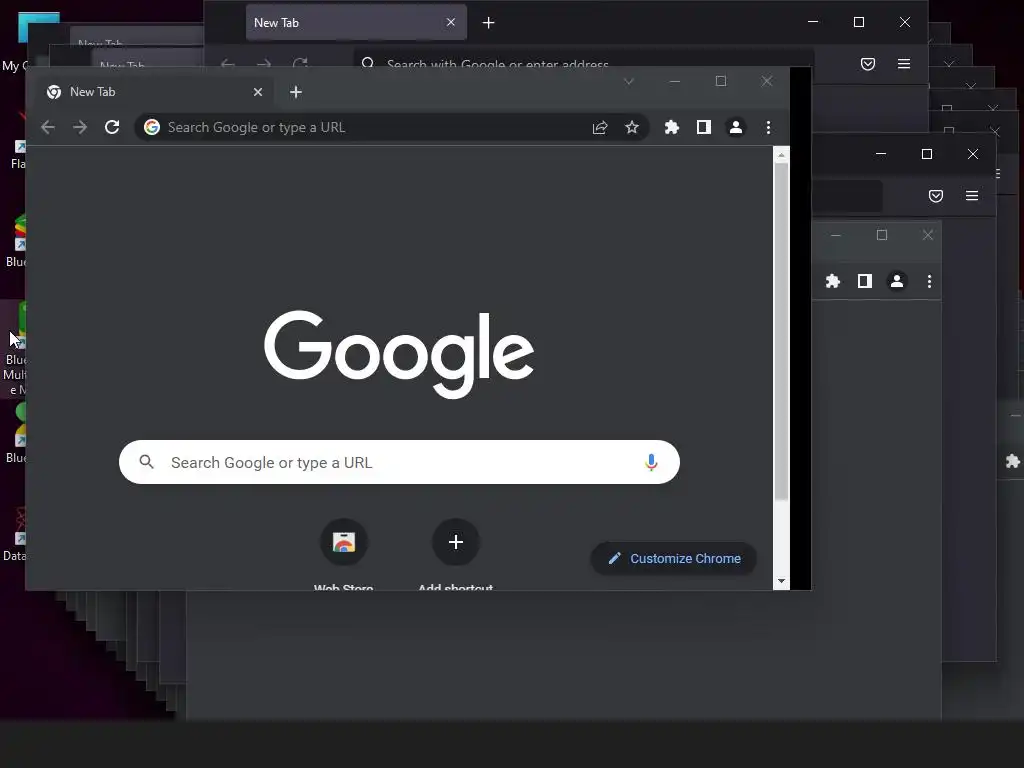Open profile avatar in background Chrome window

pos(897,281)
